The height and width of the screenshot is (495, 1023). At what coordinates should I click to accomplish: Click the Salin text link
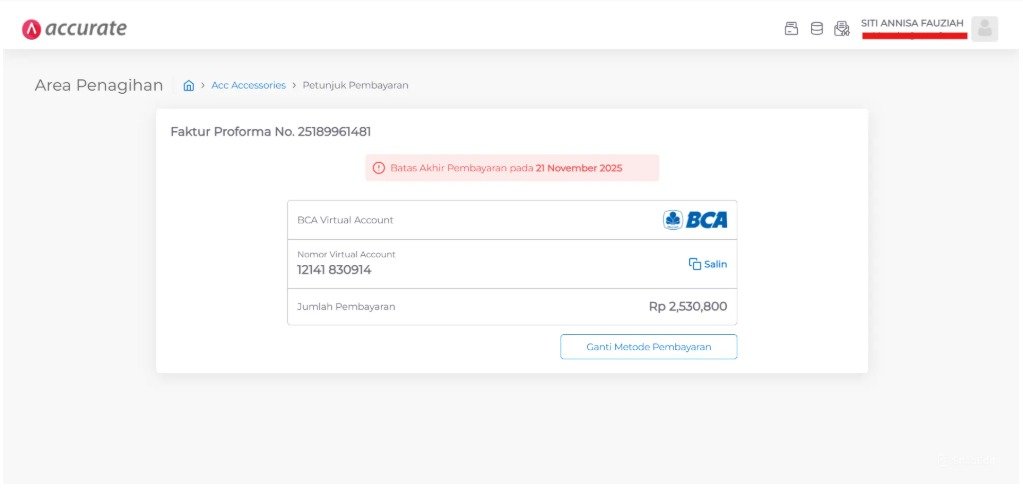tap(715, 264)
